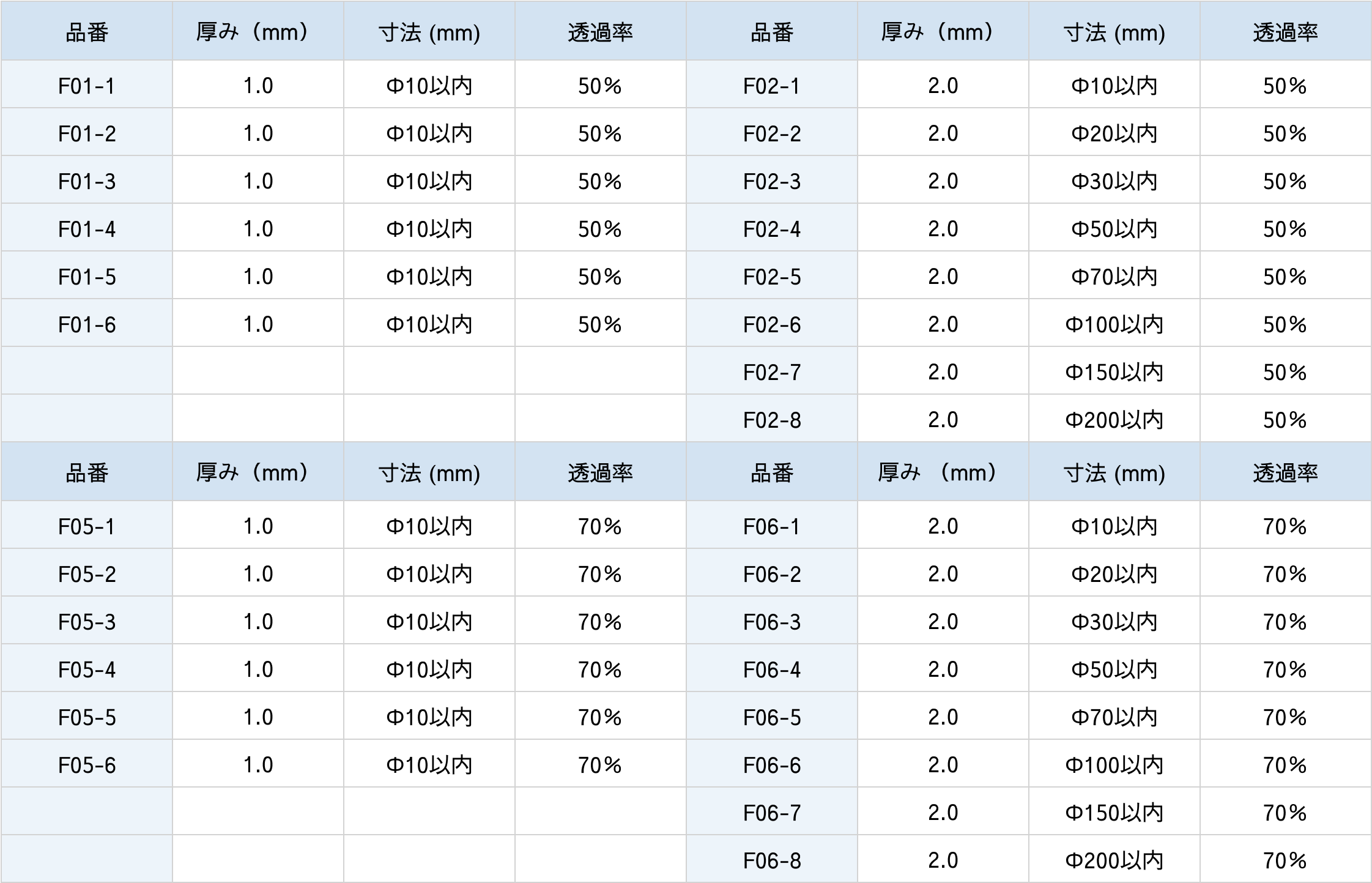
Task: Click the Φ30以内 cell in the F06-3 row
Action: [1114, 622]
